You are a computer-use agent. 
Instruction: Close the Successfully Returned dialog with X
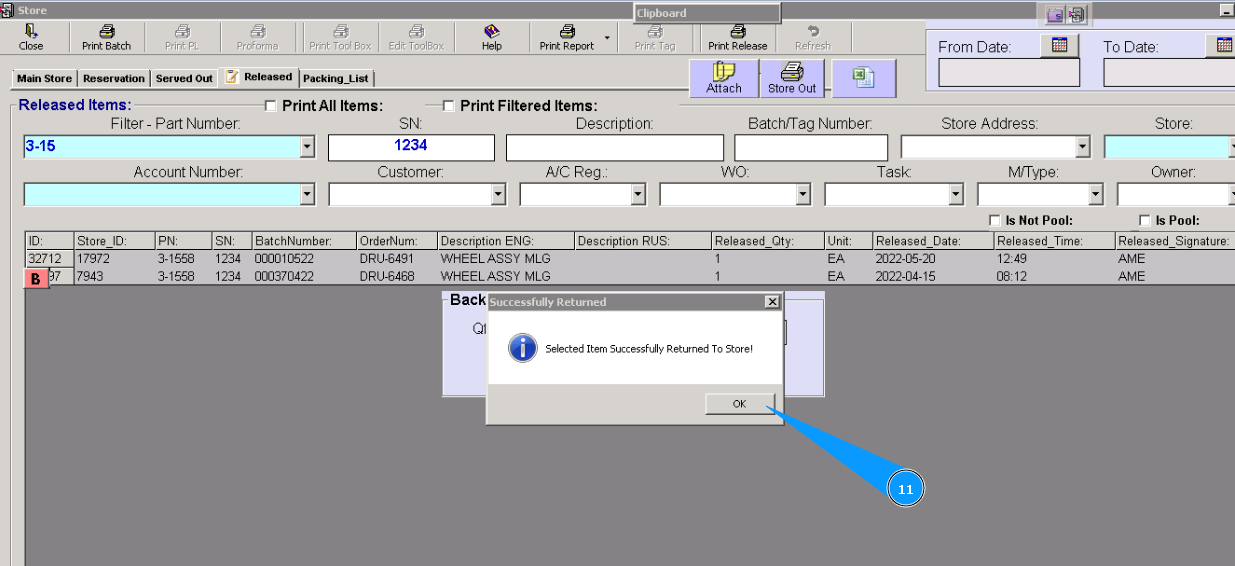coord(771,301)
